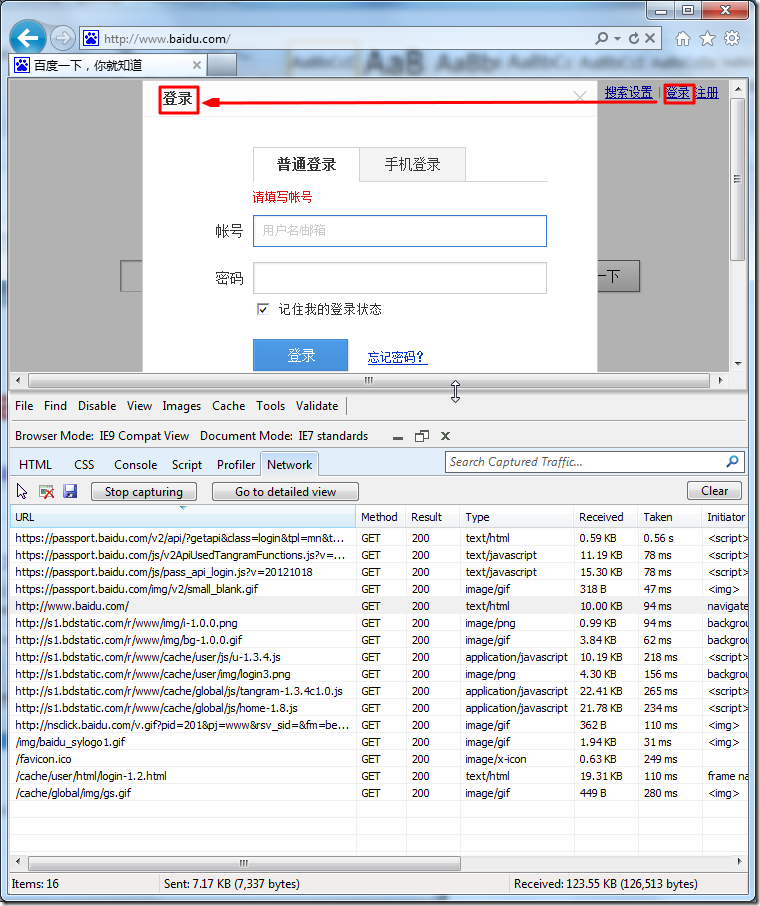Open the View menu
This screenshot has width=760, height=906.
tap(139, 406)
